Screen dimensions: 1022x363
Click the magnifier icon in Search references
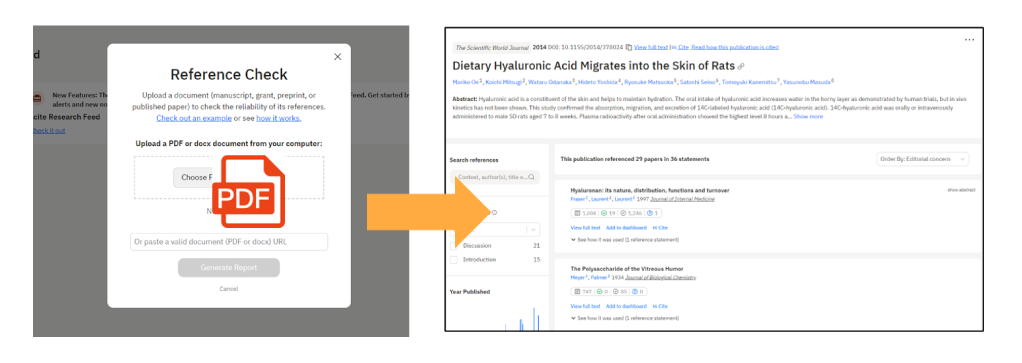(532, 177)
